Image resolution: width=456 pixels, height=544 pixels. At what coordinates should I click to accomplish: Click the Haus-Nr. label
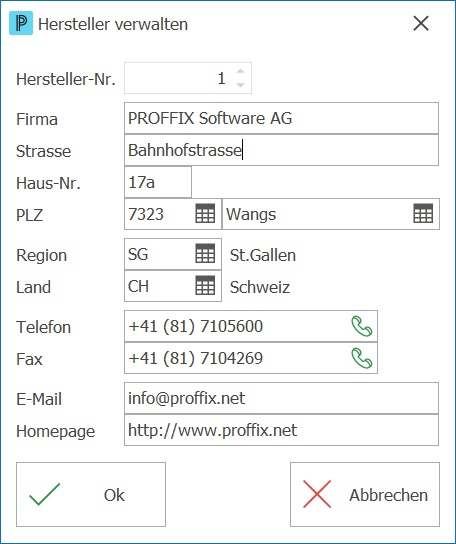click(x=48, y=183)
